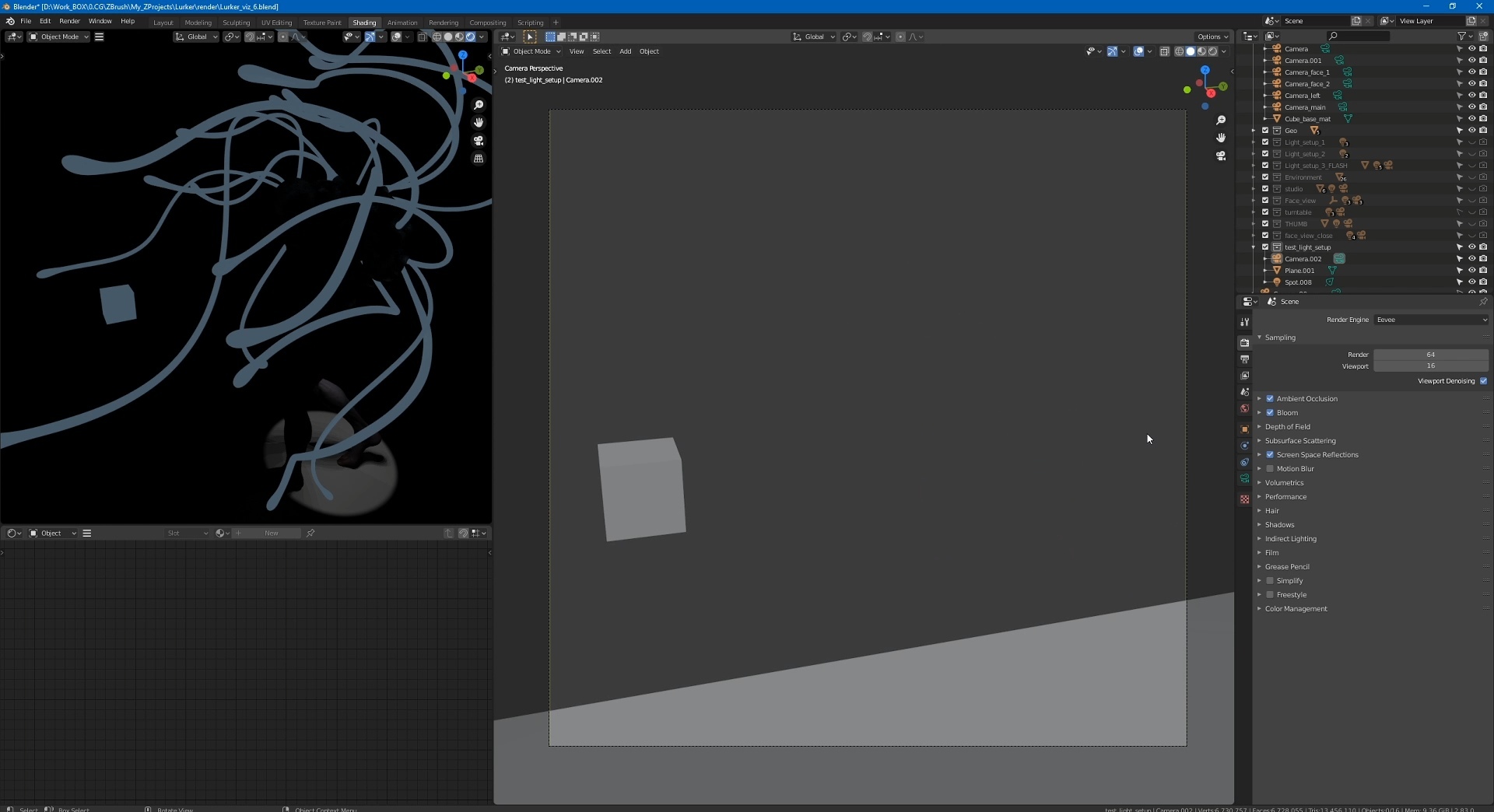
Task: Expand the Shadows panel
Action: (x=1279, y=525)
